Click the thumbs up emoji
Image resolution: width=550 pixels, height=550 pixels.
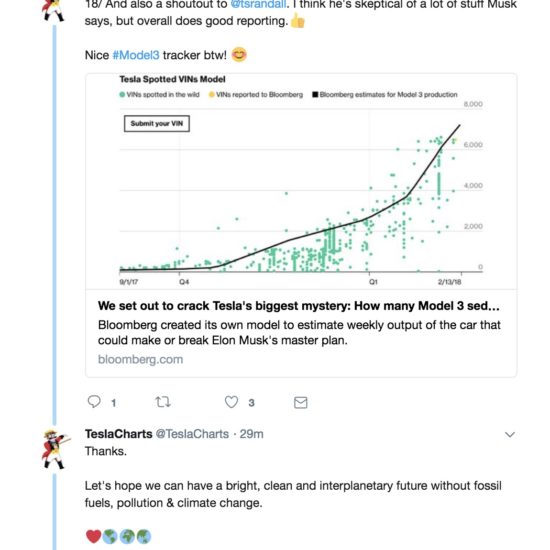(x=298, y=21)
